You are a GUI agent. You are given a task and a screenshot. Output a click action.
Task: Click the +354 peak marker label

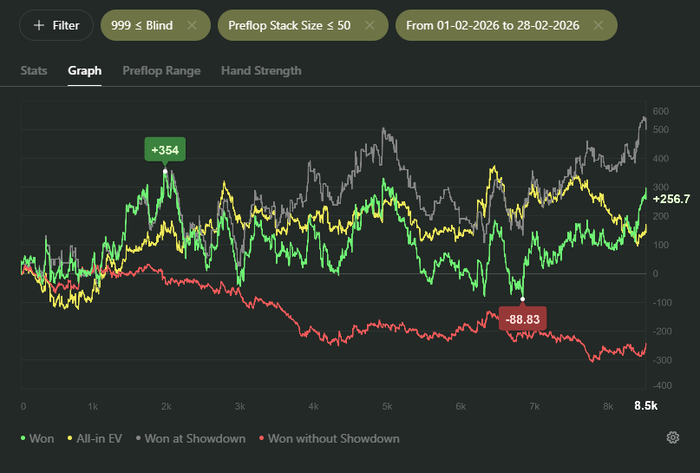(x=165, y=150)
